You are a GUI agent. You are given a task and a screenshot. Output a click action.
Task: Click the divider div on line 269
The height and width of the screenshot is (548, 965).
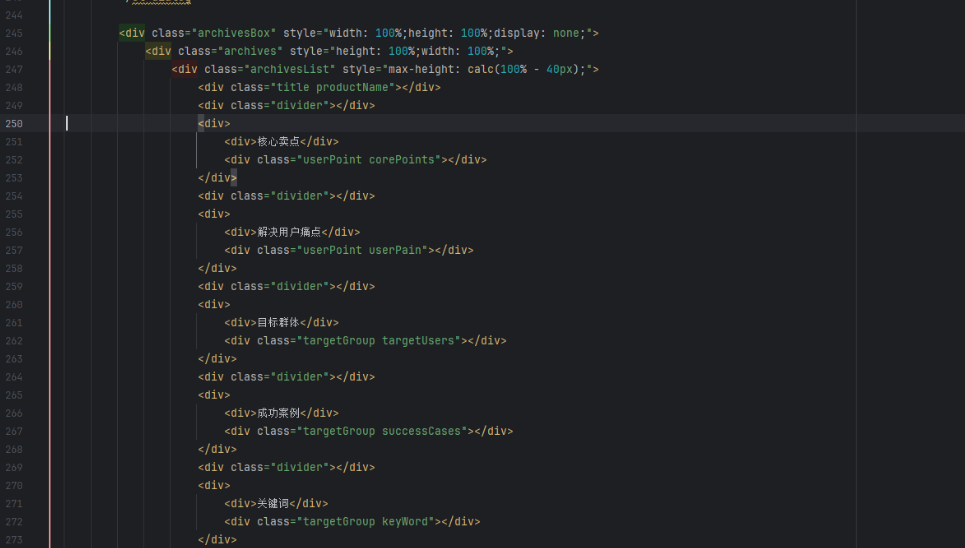click(x=286, y=467)
